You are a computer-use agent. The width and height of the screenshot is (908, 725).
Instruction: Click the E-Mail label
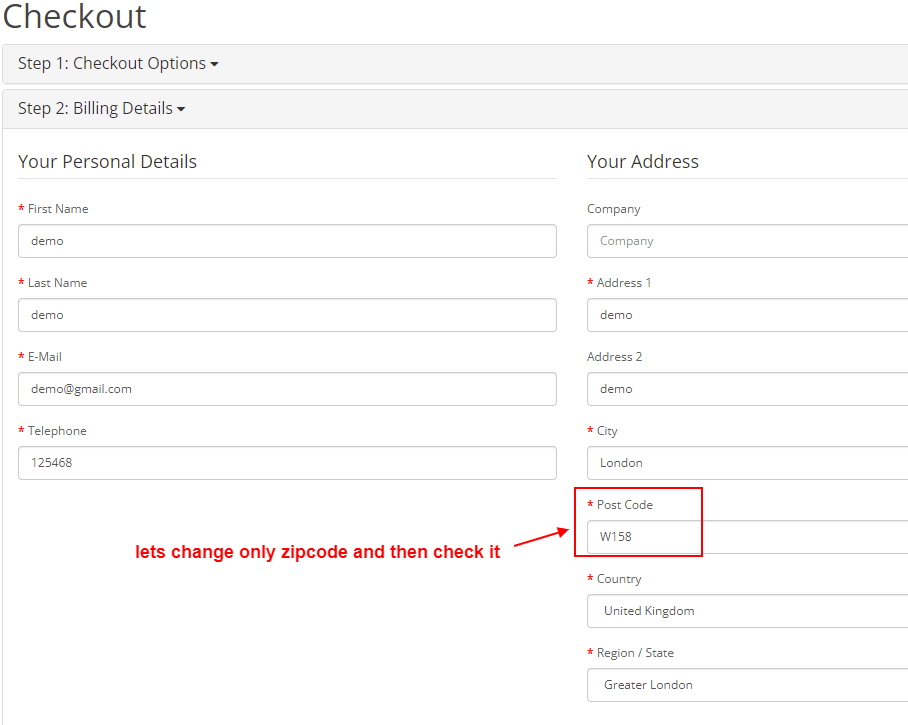coord(45,357)
